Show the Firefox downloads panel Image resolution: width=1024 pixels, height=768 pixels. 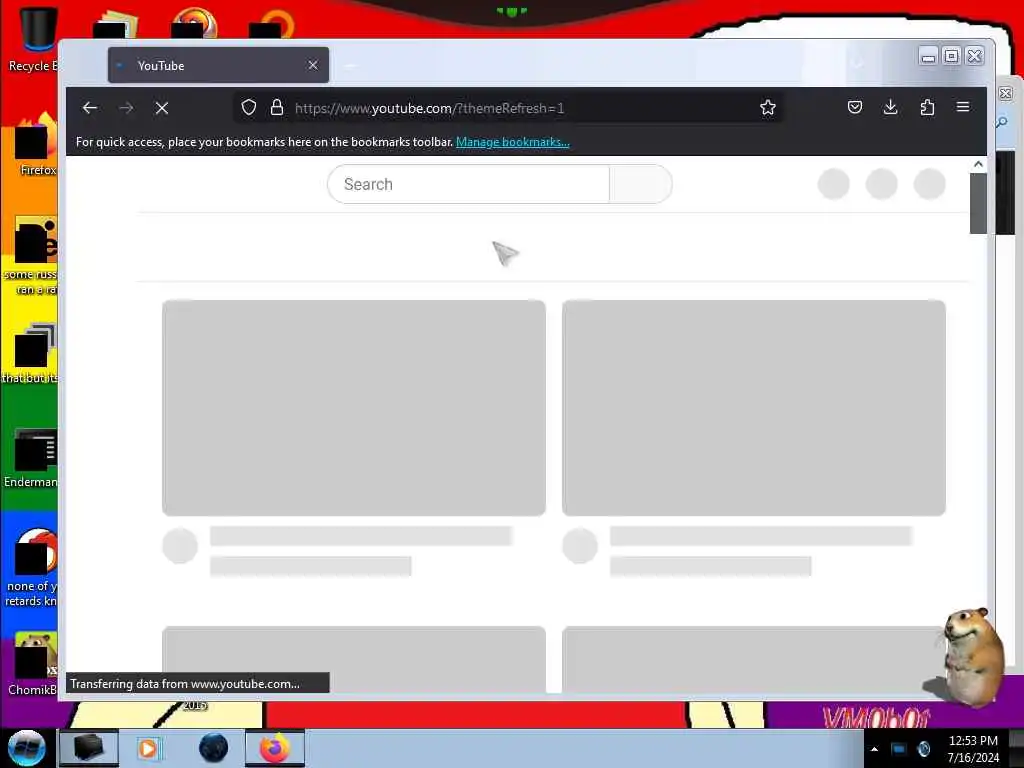coord(891,107)
